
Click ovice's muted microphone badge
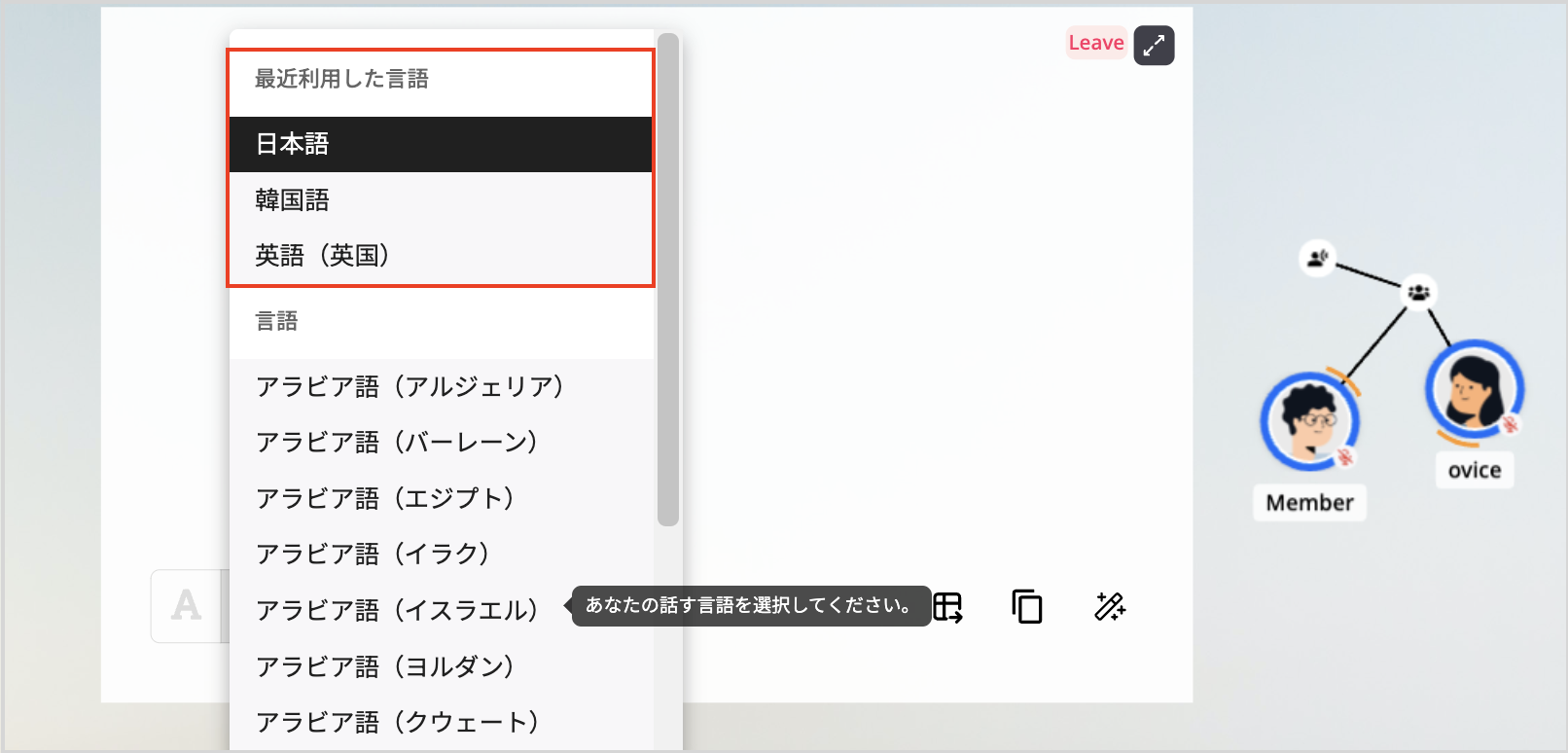point(1510,423)
